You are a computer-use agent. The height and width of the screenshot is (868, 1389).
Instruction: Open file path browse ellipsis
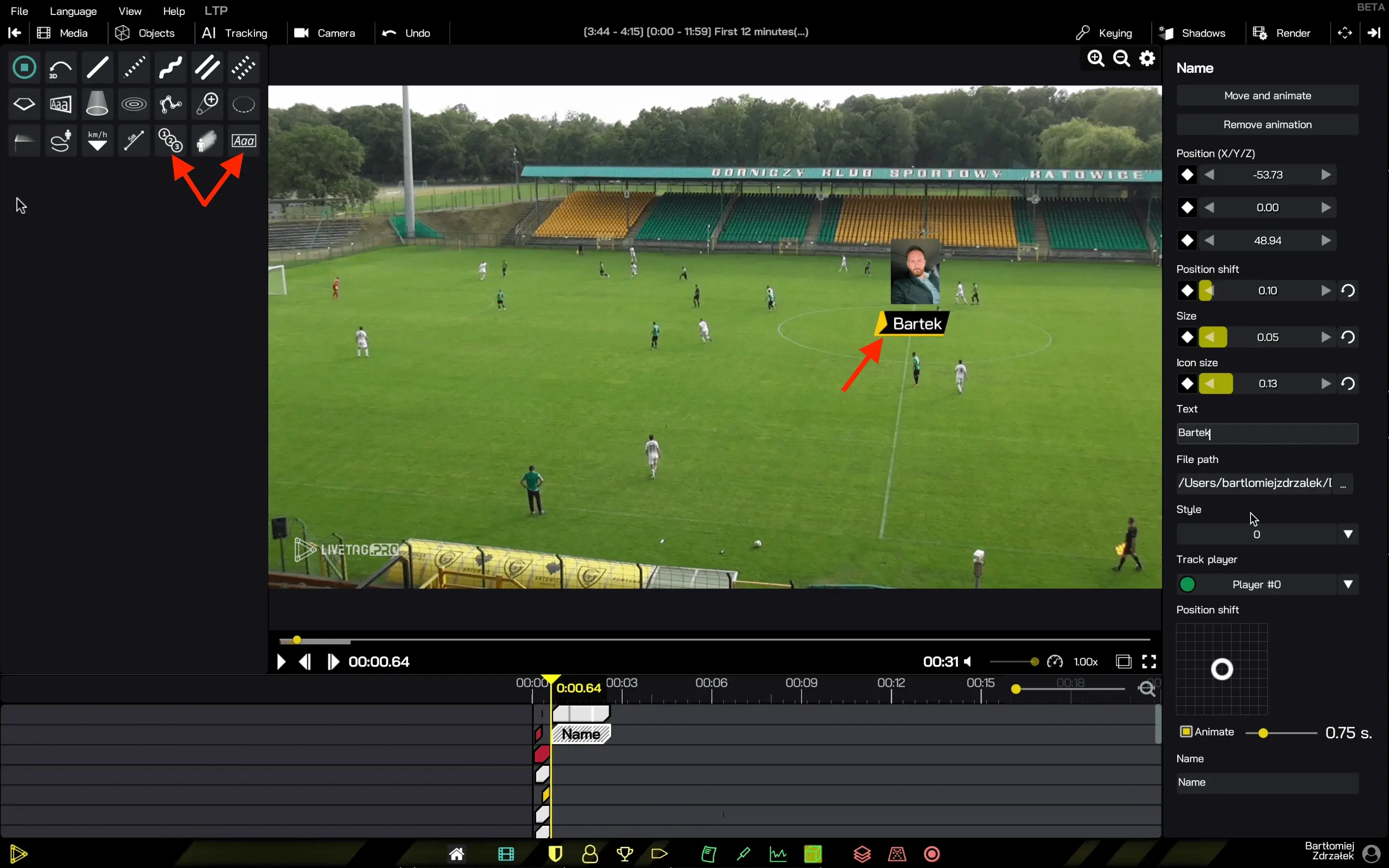tap(1343, 484)
